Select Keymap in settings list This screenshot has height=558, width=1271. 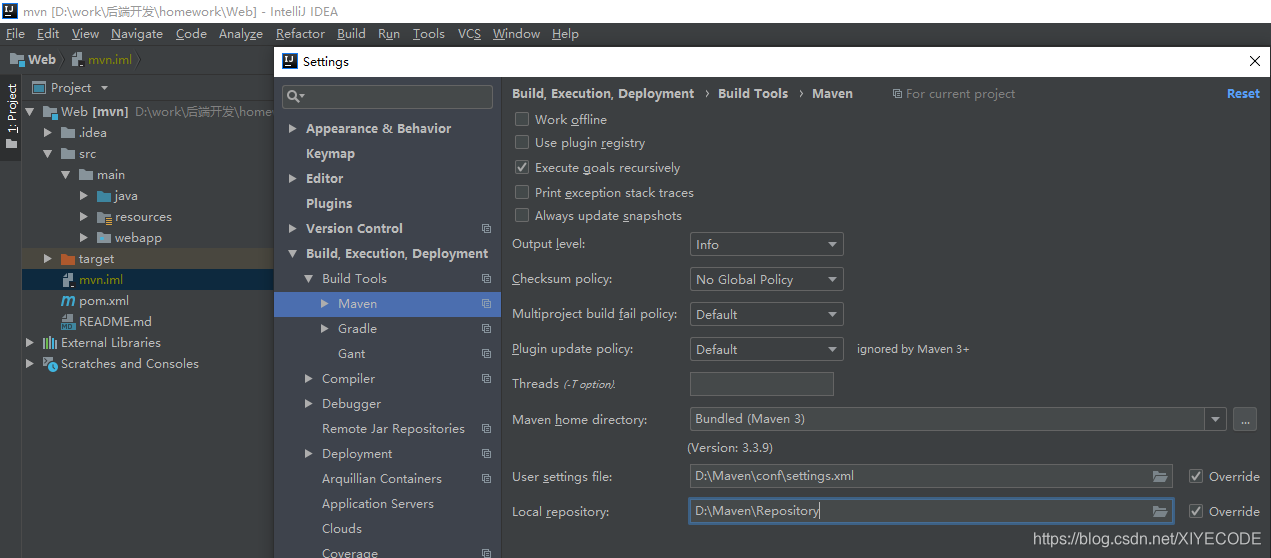330,154
